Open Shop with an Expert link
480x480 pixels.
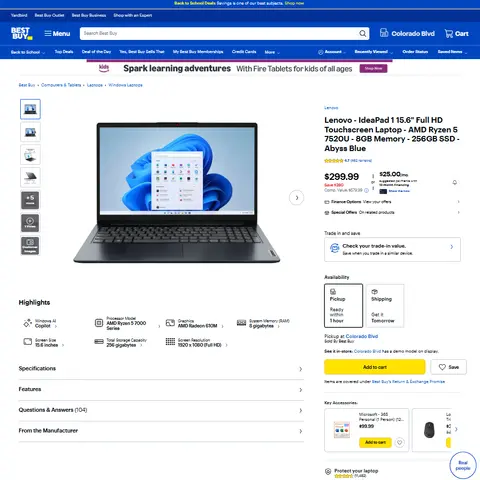pos(133,15)
